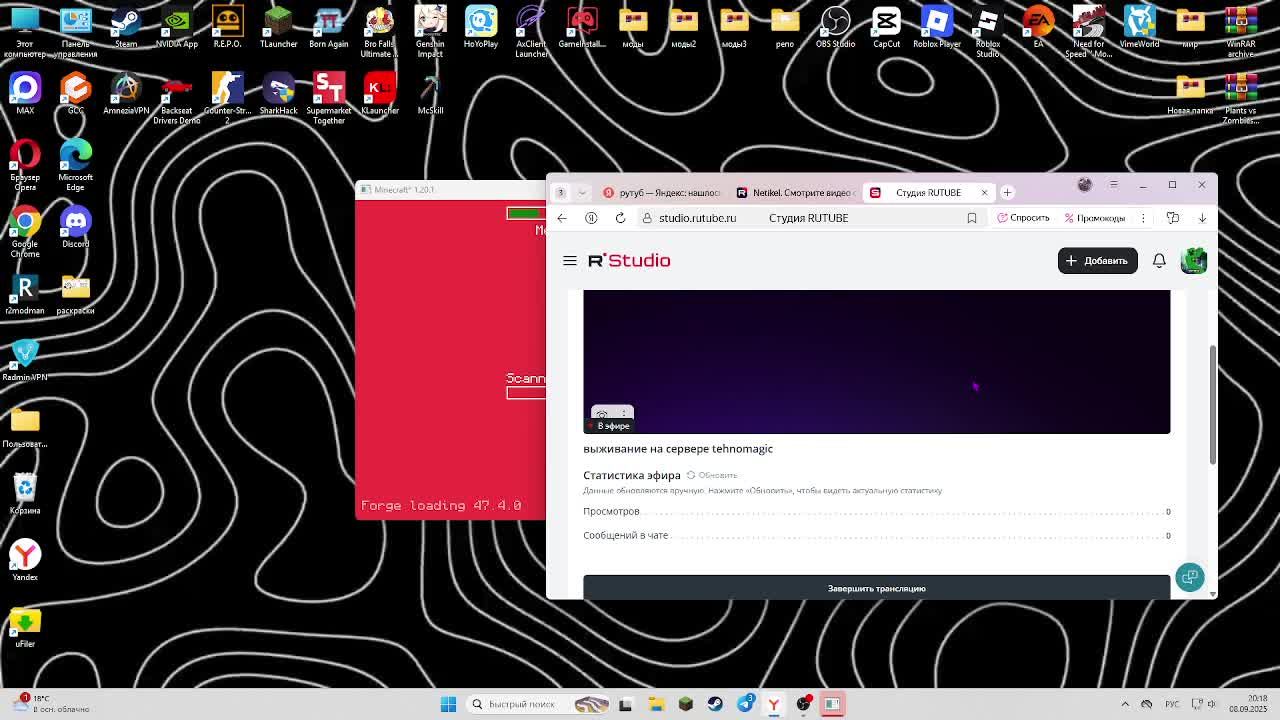Reload the page with the browser refresh icon
Viewport: 1280px width, 720px height.
[x=620, y=218]
